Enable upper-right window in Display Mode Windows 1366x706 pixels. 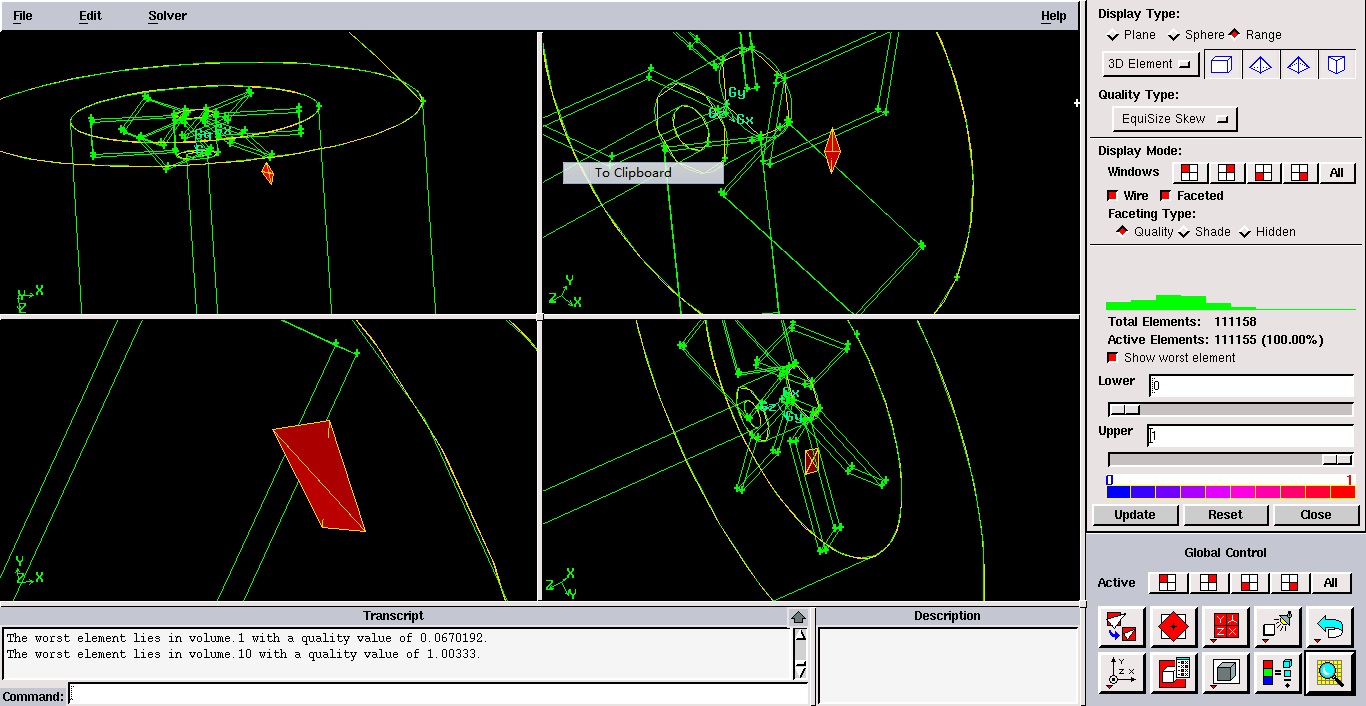[x=1227, y=172]
